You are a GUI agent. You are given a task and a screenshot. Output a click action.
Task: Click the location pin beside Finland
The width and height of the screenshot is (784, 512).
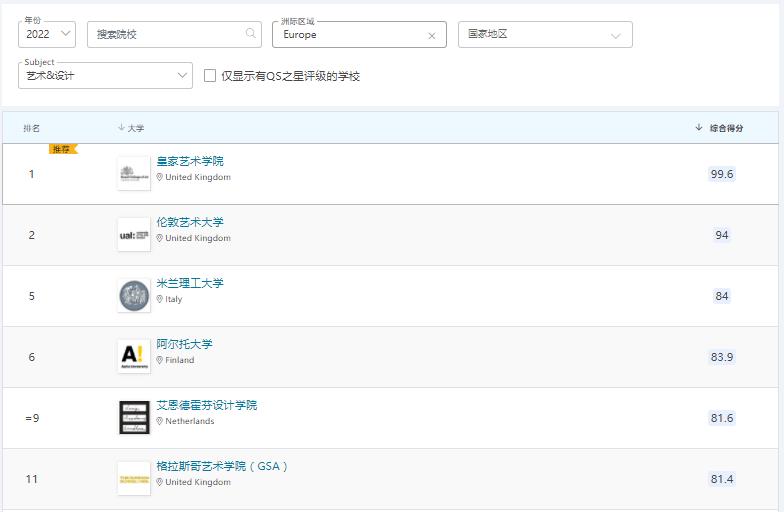pyautogui.click(x=160, y=360)
